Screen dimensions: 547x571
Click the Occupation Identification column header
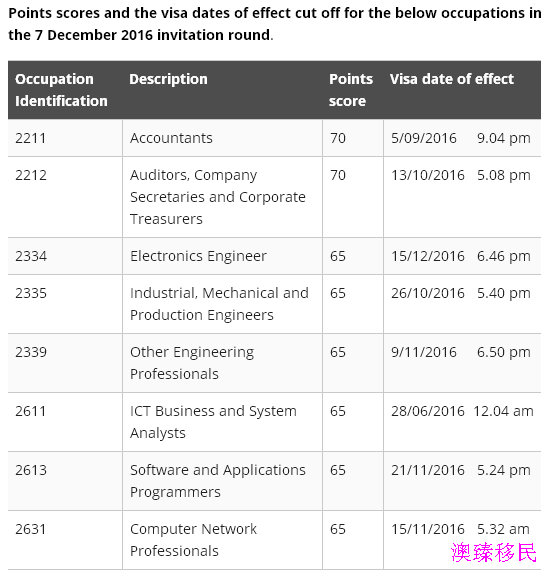[61, 90]
